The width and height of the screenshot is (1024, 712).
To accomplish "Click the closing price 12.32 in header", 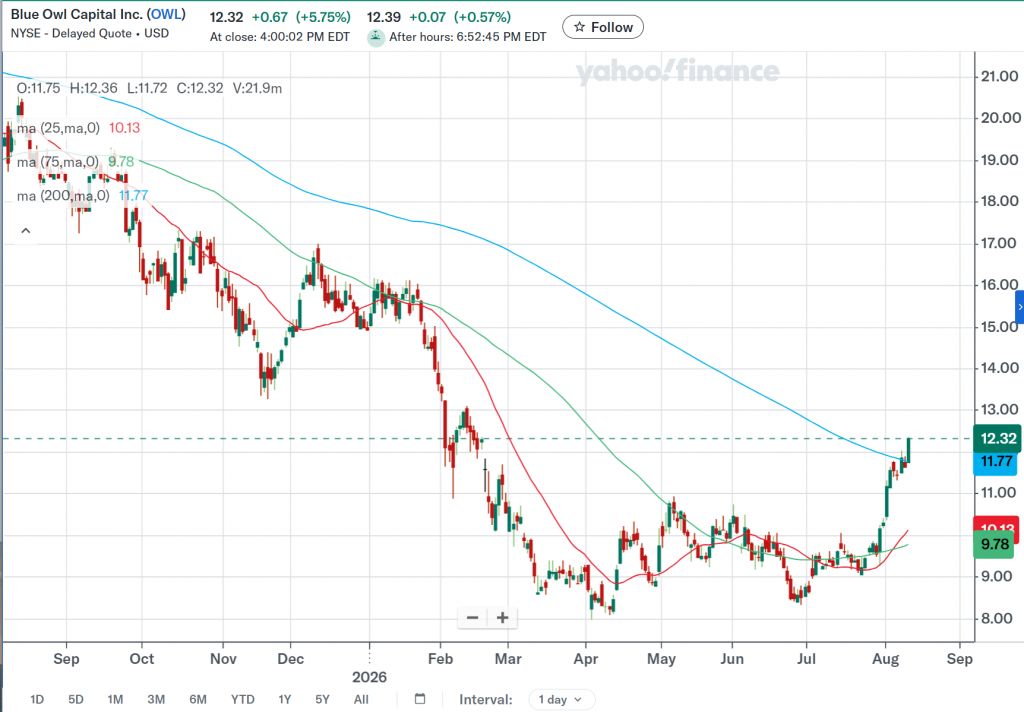I will click(x=226, y=17).
